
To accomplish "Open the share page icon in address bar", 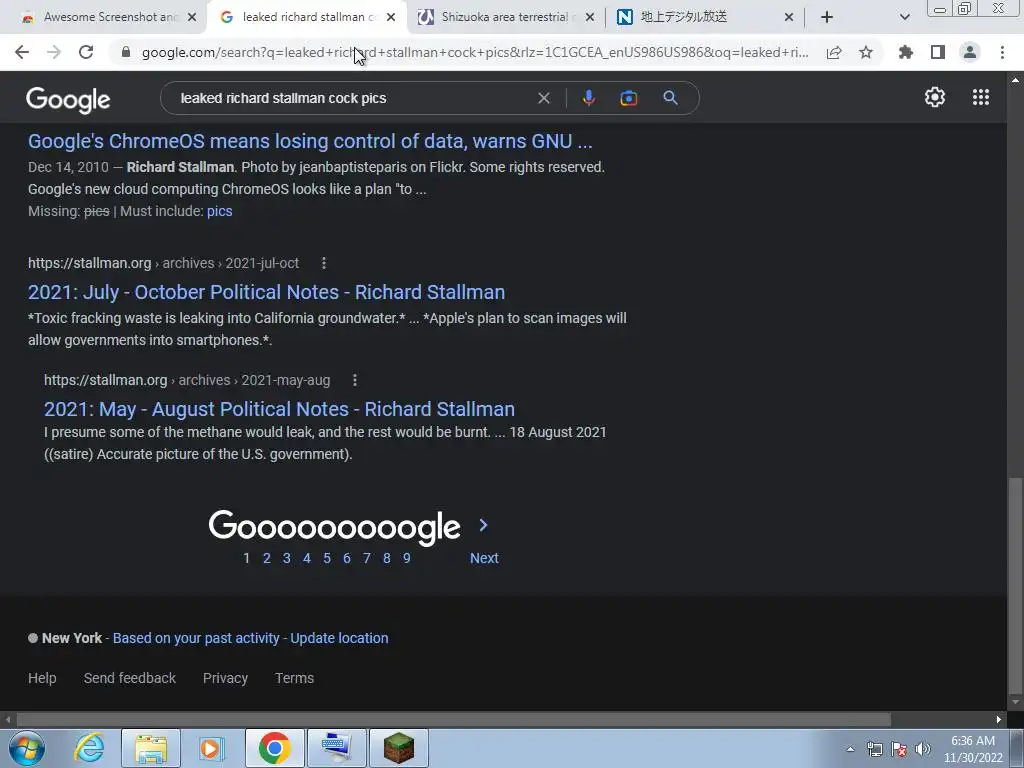I will tap(834, 52).
